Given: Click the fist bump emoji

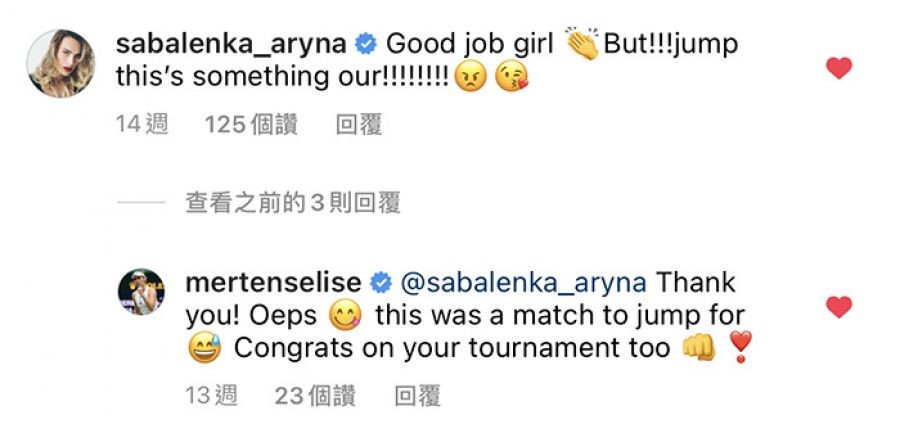Looking at the screenshot, I should 700,350.
